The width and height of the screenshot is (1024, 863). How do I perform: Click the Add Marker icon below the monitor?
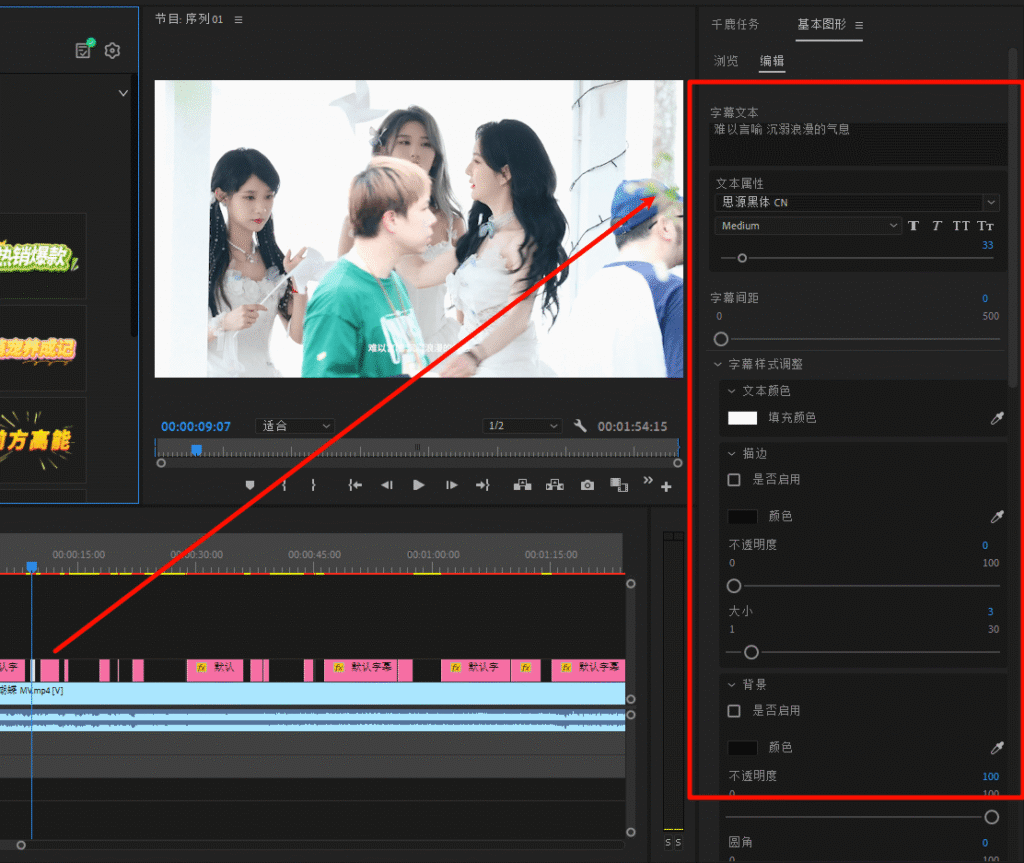point(249,485)
